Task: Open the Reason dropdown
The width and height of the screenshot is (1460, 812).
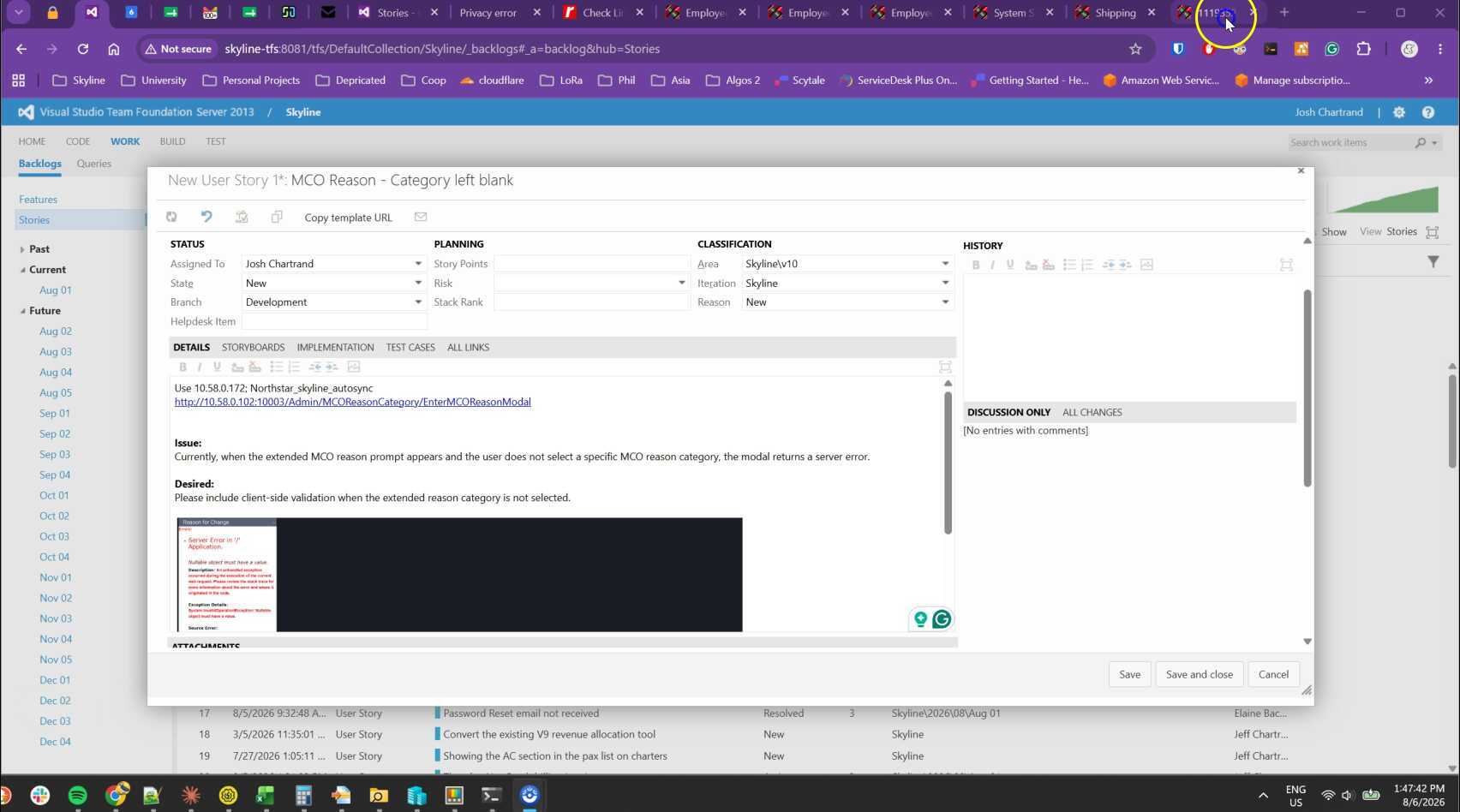Action: (x=945, y=302)
